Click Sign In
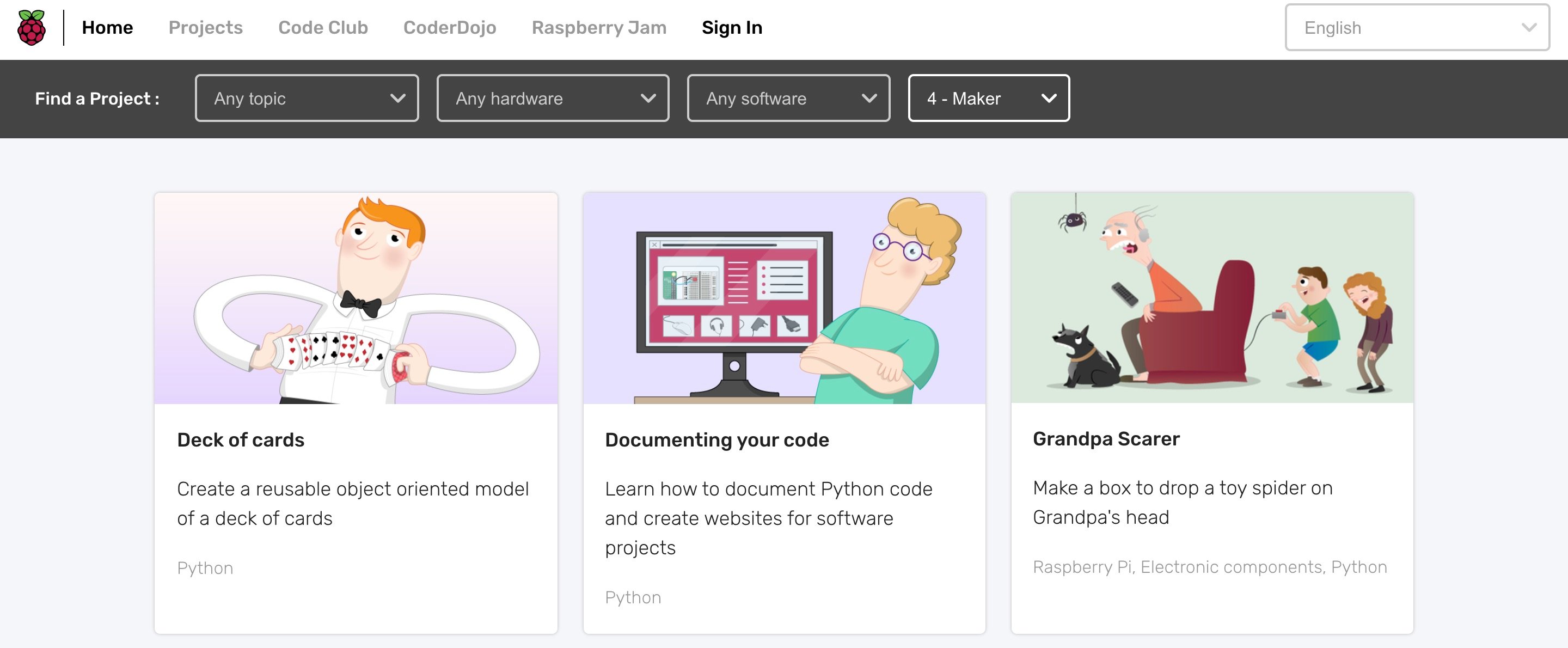The image size is (1568, 648). tap(732, 27)
